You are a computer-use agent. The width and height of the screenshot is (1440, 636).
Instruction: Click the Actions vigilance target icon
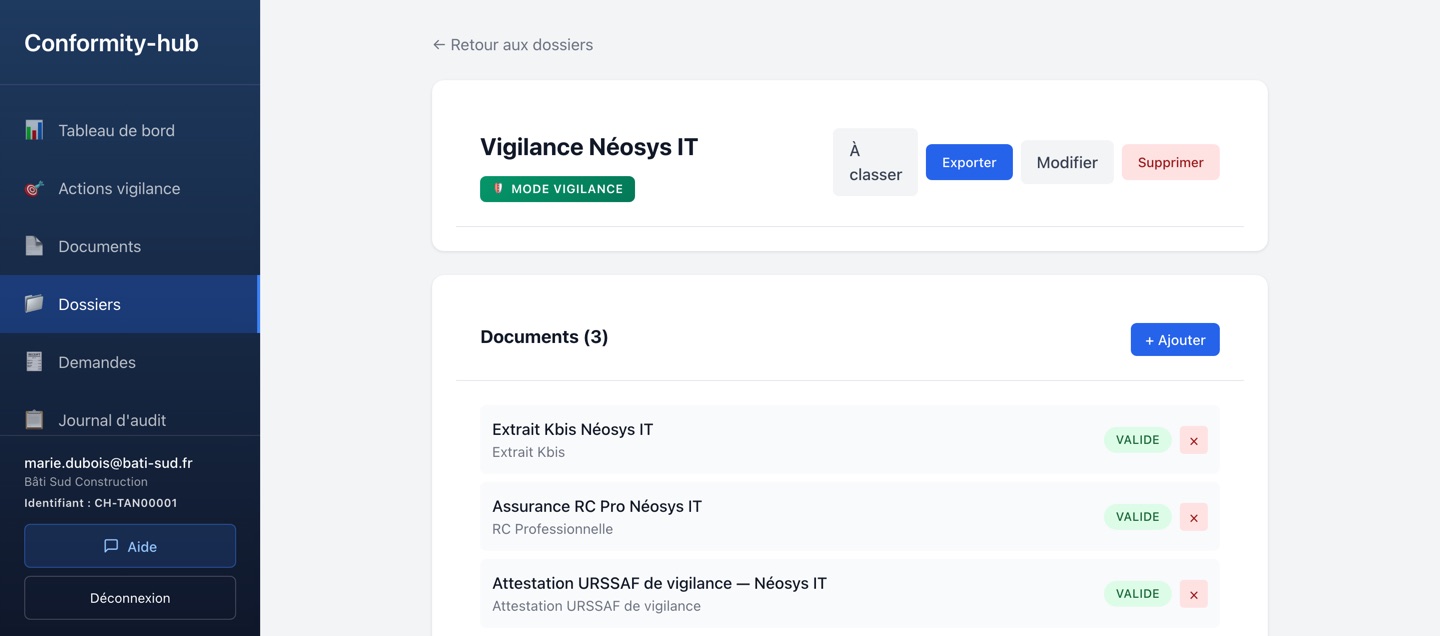[34, 188]
